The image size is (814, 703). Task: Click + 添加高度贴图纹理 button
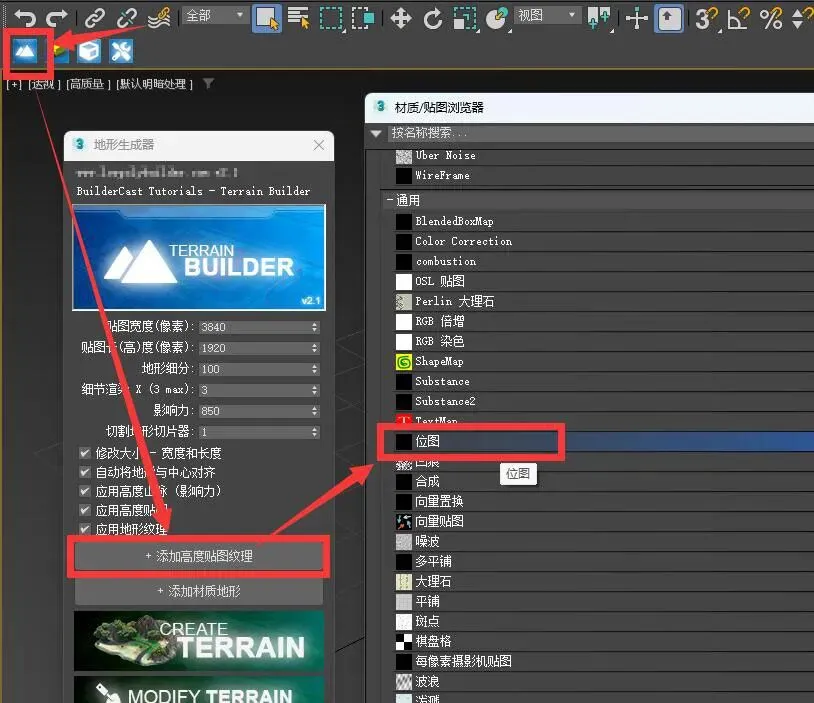[199, 557]
